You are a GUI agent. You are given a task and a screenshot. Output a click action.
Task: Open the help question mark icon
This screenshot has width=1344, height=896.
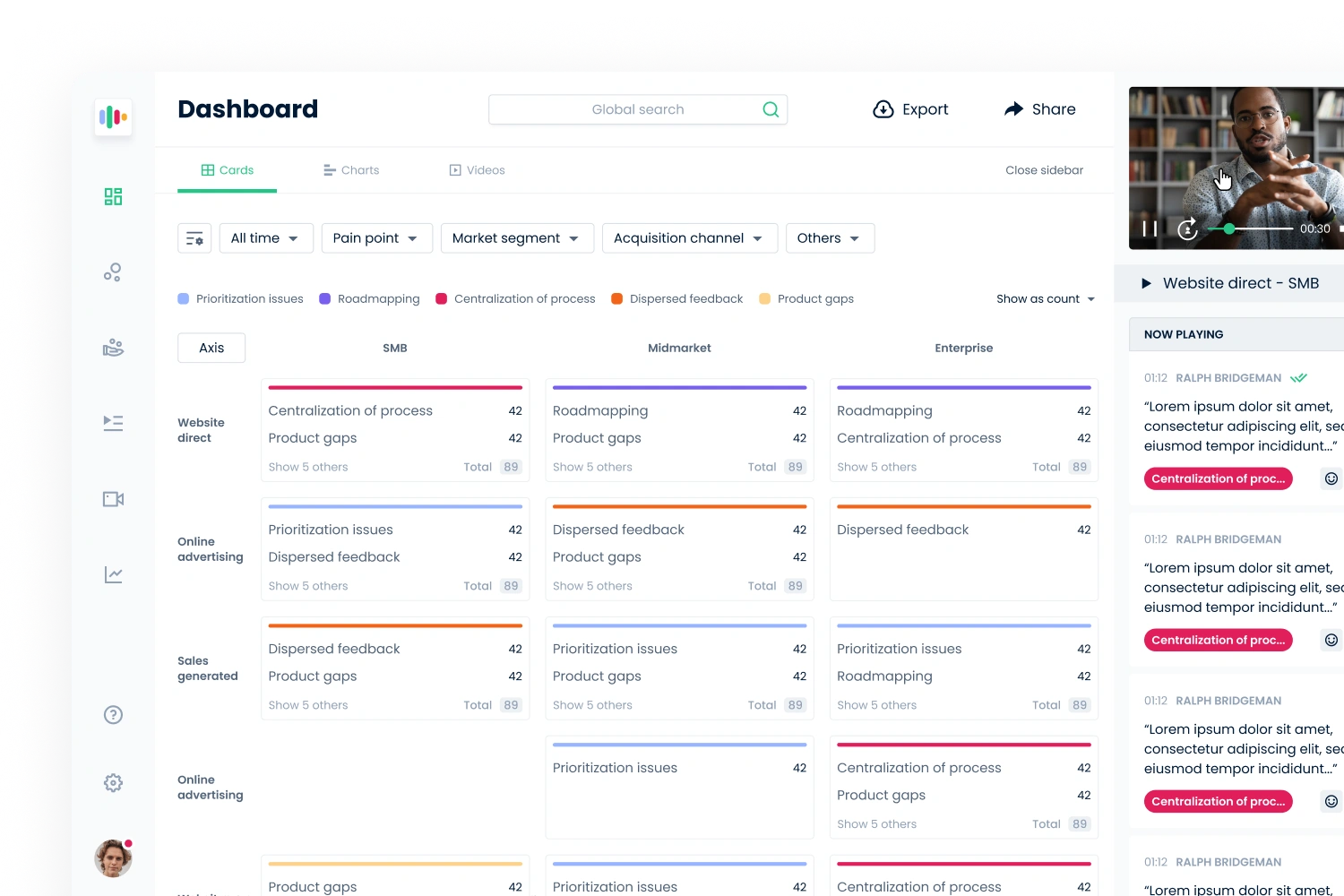113,715
